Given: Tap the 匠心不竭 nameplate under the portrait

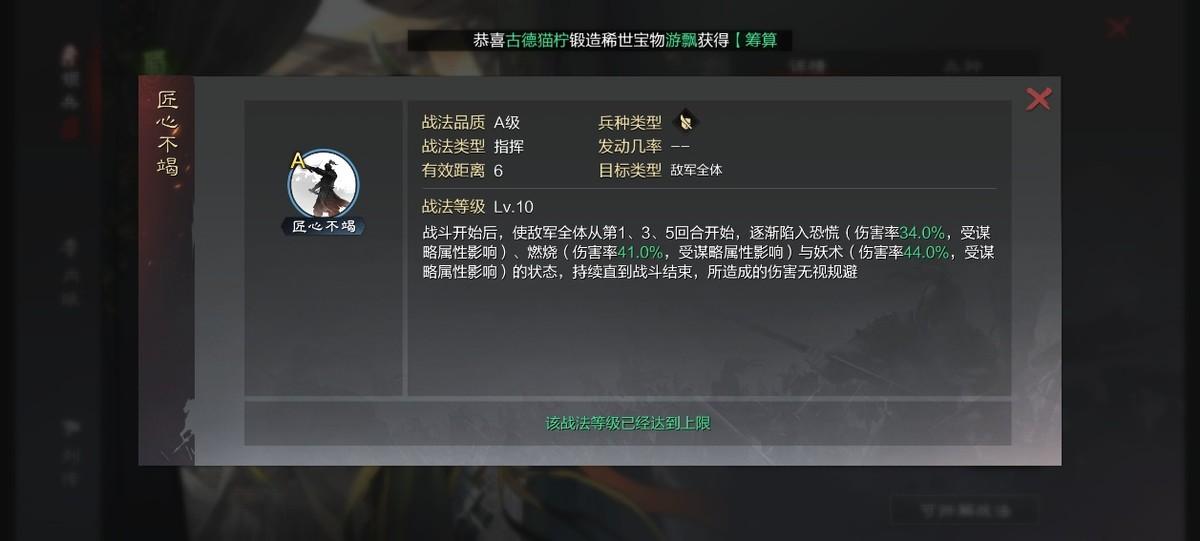Looking at the screenshot, I should pyautogui.click(x=323, y=226).
